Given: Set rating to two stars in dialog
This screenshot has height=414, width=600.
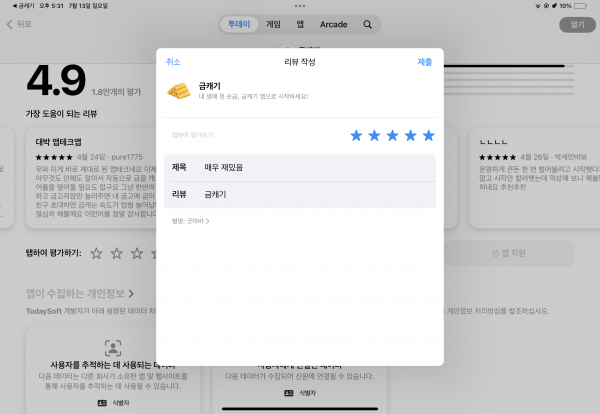Looking at the screenshot, I should 374,135.
